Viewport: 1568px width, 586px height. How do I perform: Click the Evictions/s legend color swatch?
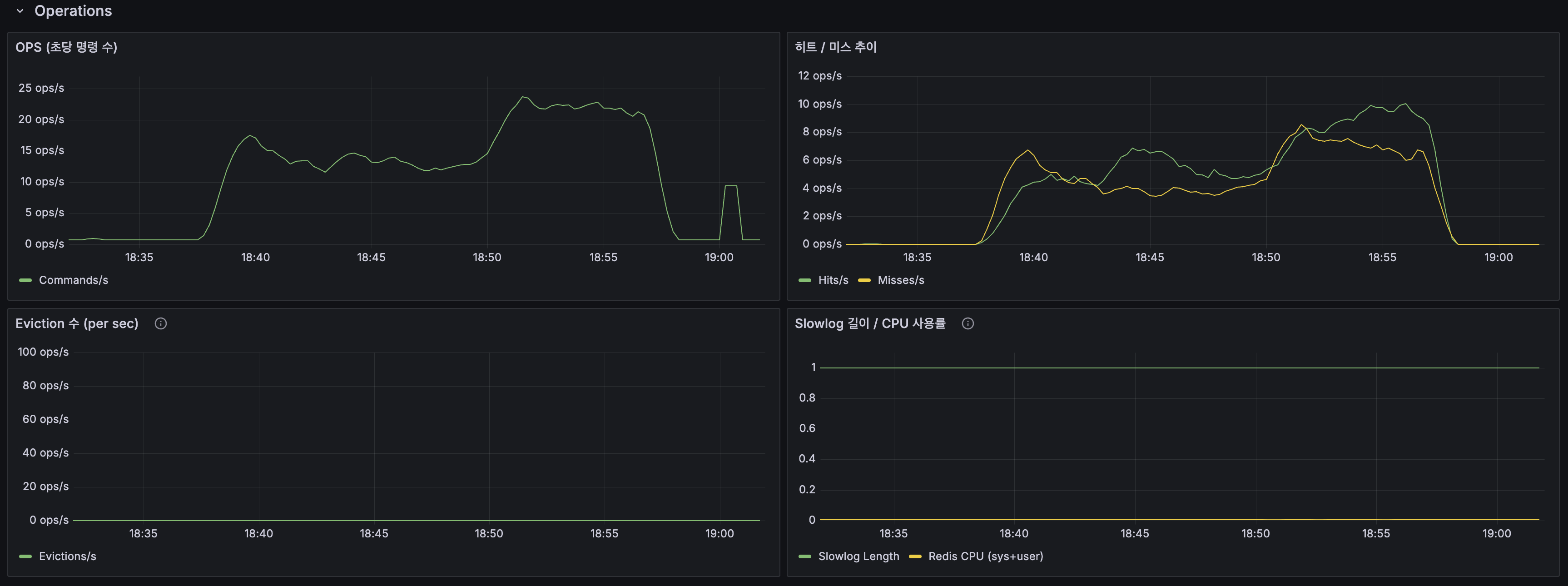tap(25, 556)
